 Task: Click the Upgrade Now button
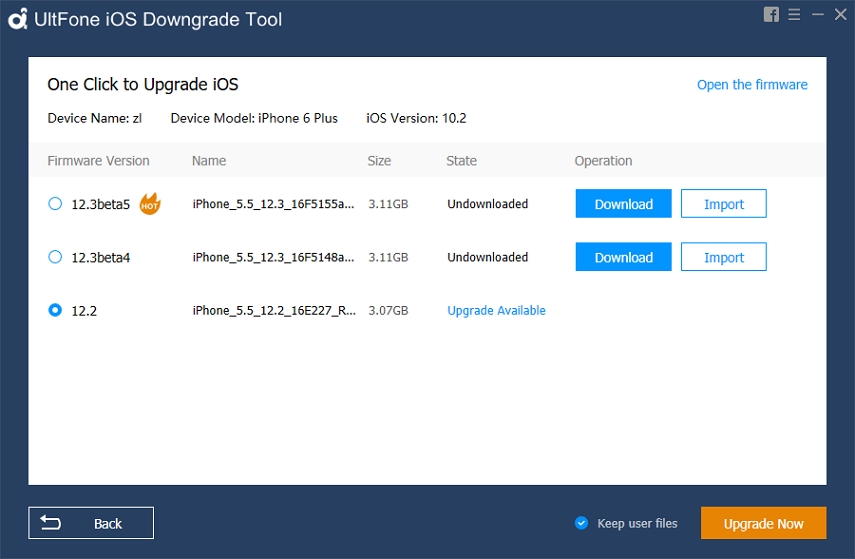[763, 523]
